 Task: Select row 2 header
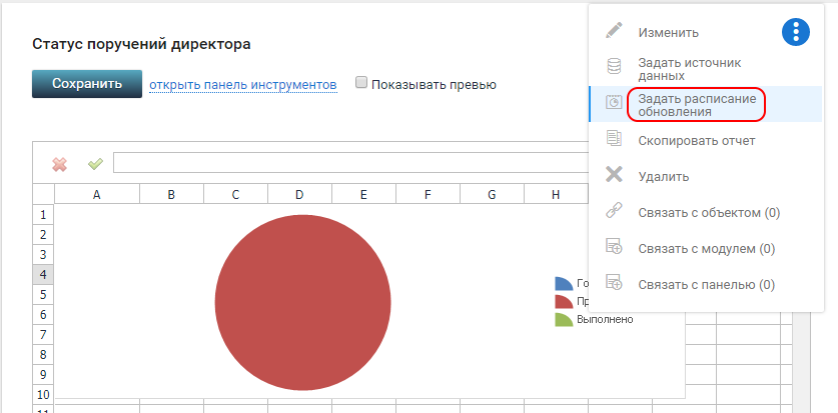[43, 235]
